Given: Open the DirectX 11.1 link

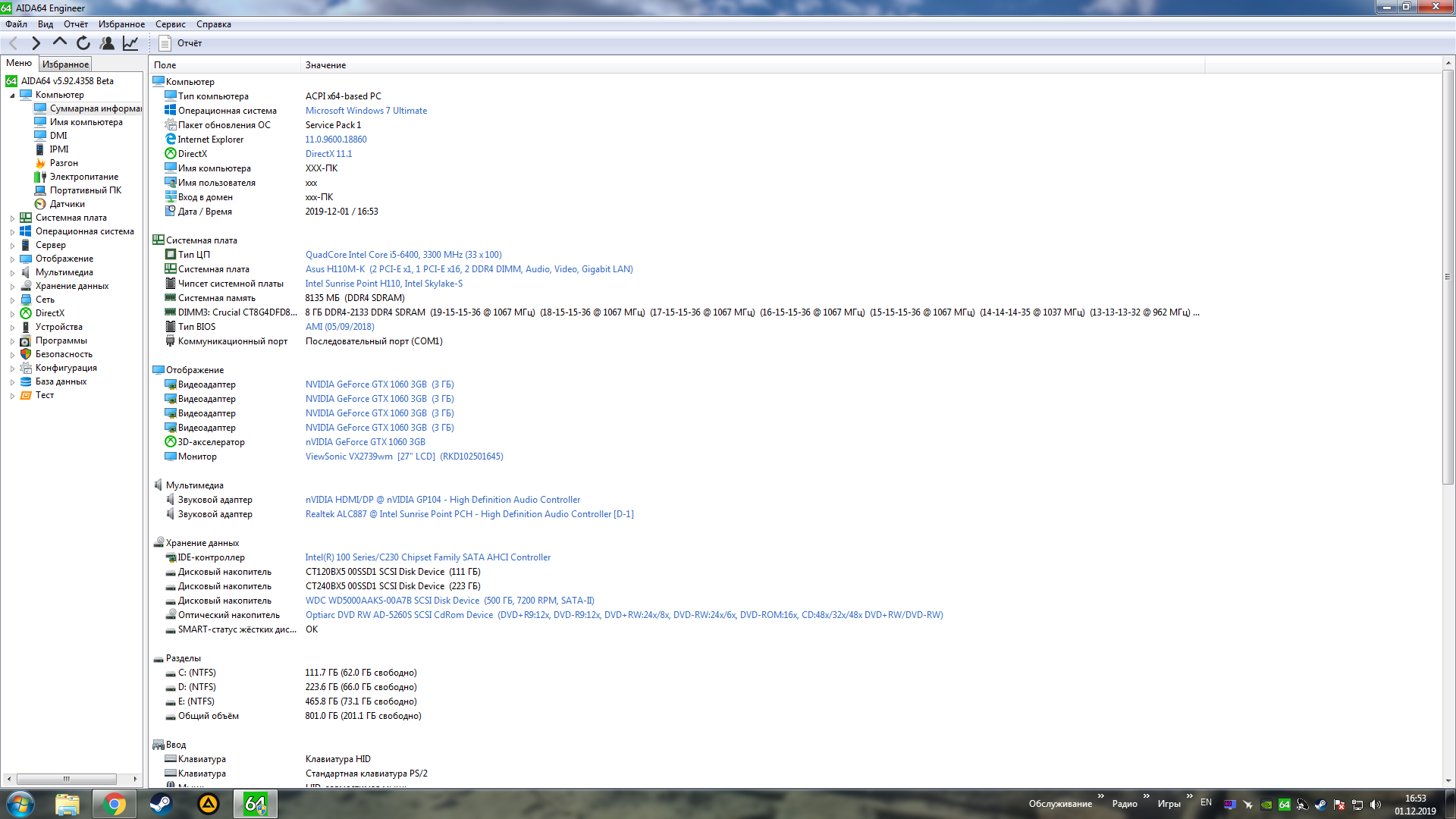Looking at the screenshot, I should [328, 154].
